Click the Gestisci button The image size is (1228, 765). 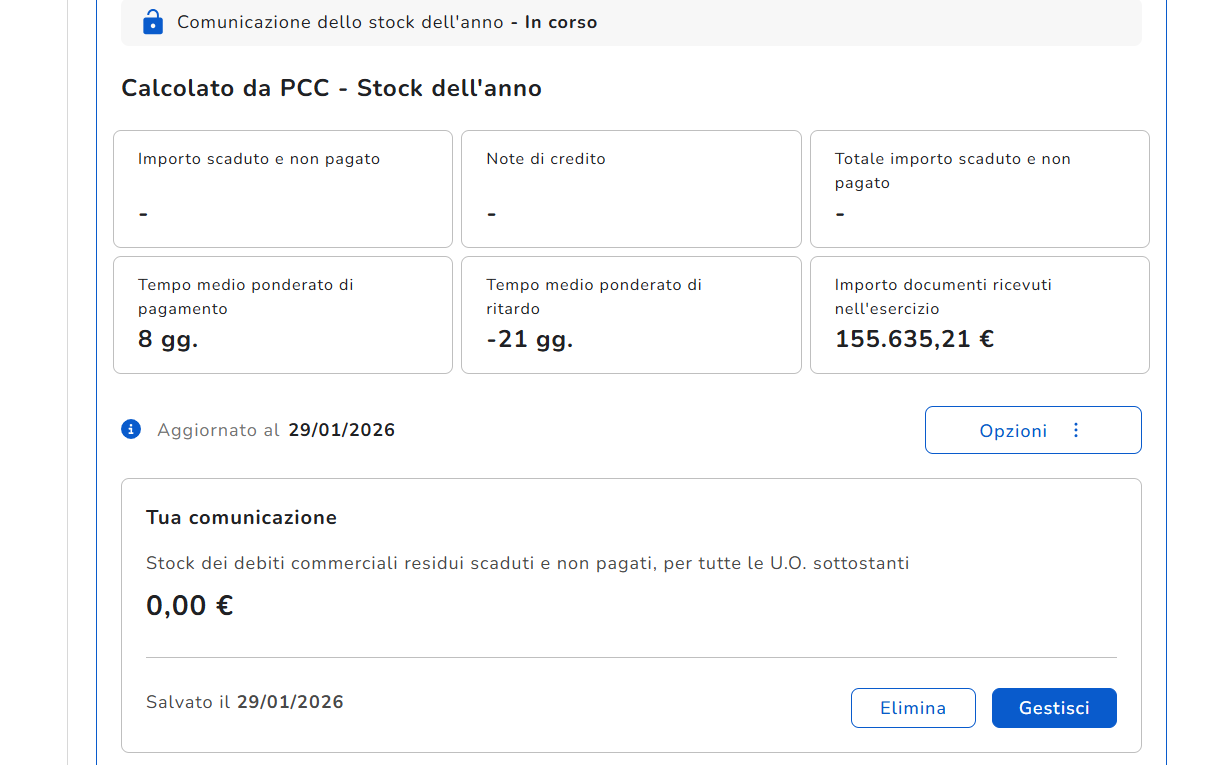point(1054,708)
